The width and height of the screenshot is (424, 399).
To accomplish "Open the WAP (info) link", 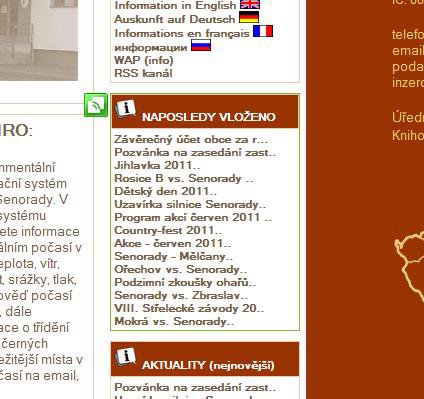I will [144, 60].
